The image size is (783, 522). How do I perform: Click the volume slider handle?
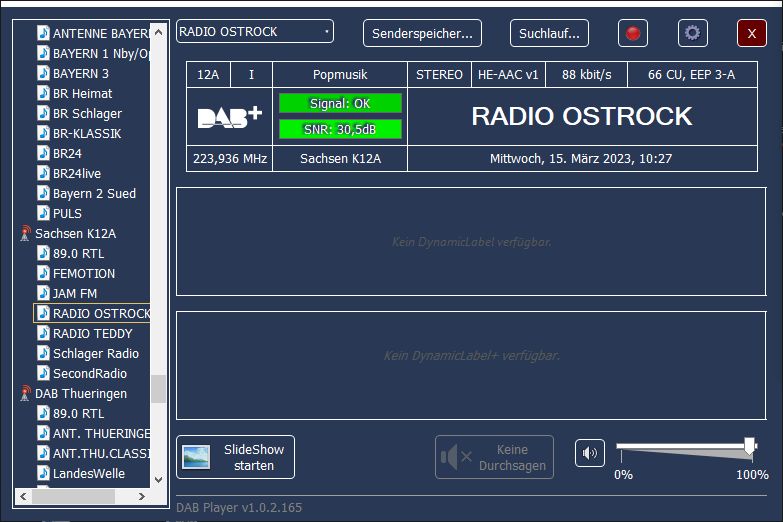[749, 446]
